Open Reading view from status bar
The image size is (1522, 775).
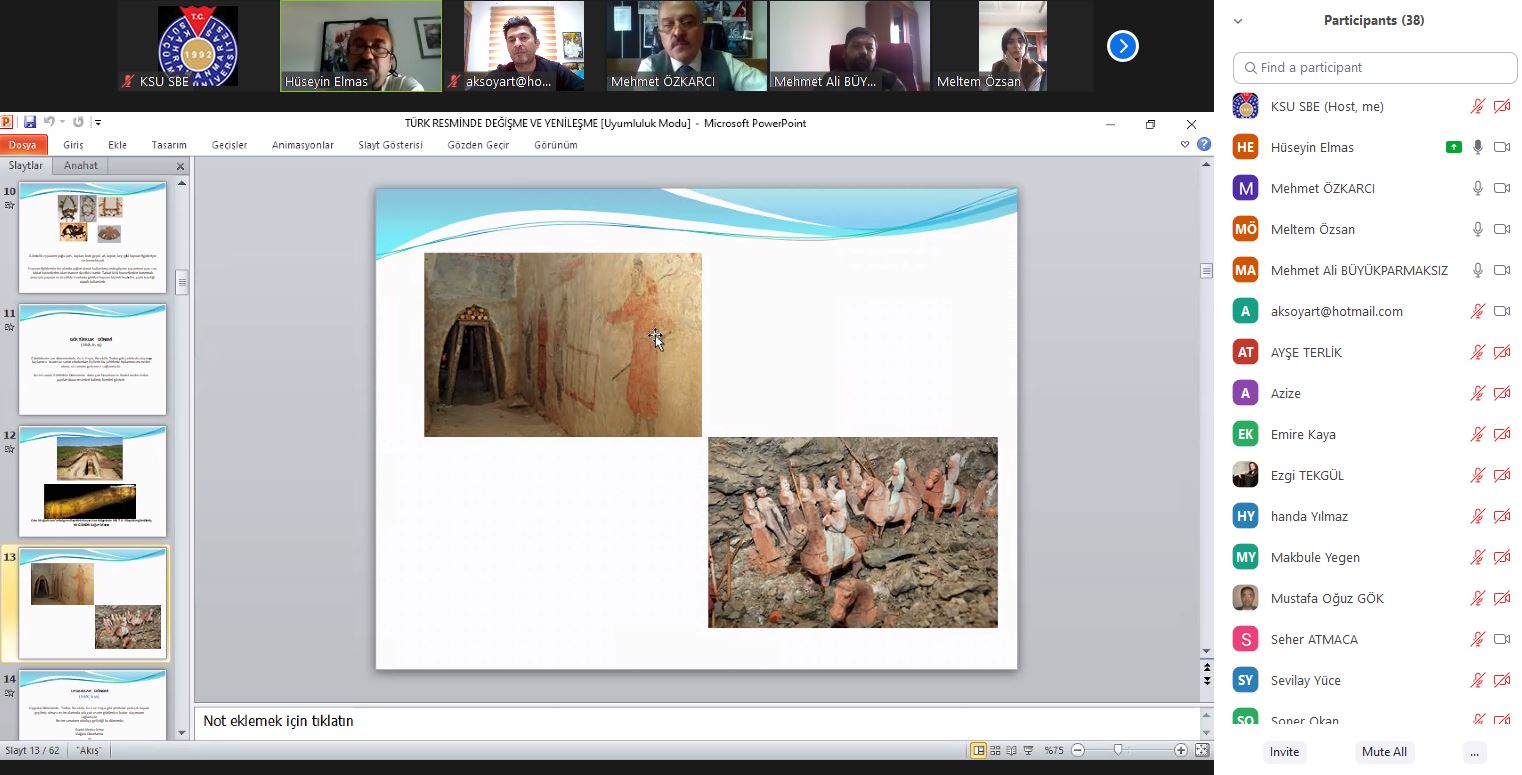click(1012, 750)
